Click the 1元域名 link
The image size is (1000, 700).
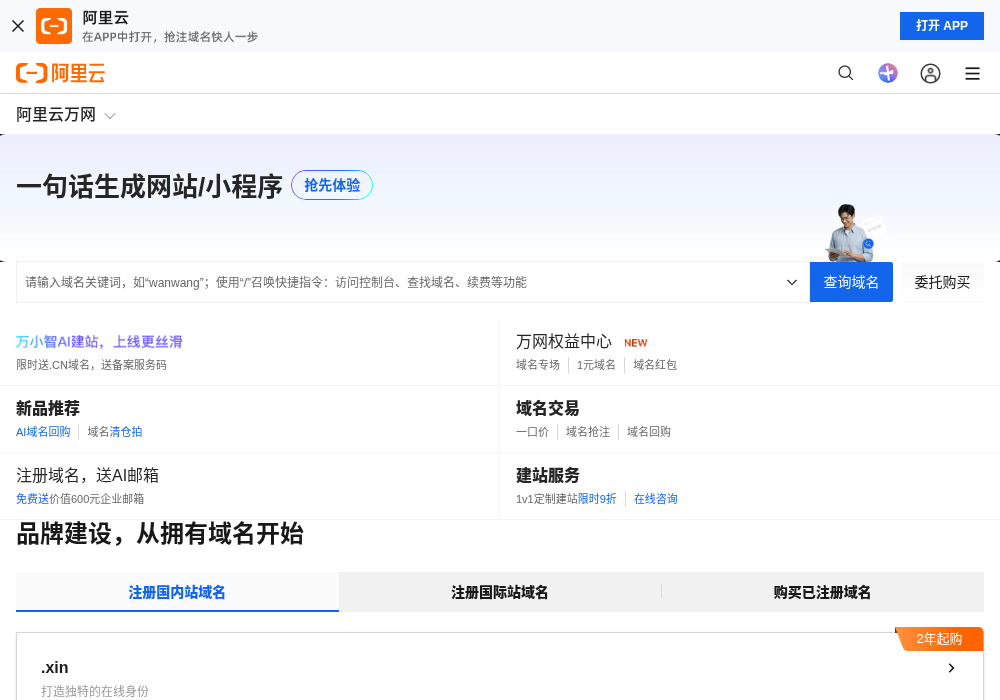click(x=596, y=365)
